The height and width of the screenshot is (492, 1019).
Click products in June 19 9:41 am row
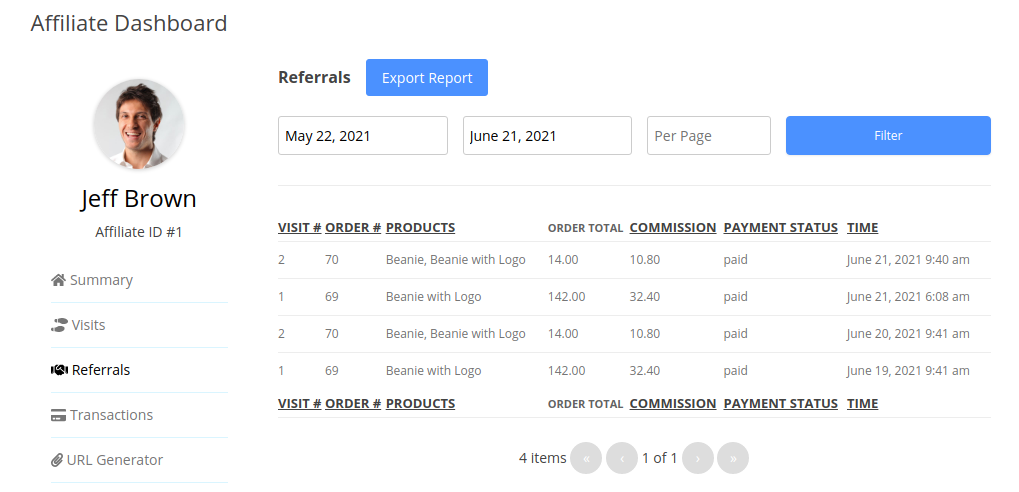[433, 371]
